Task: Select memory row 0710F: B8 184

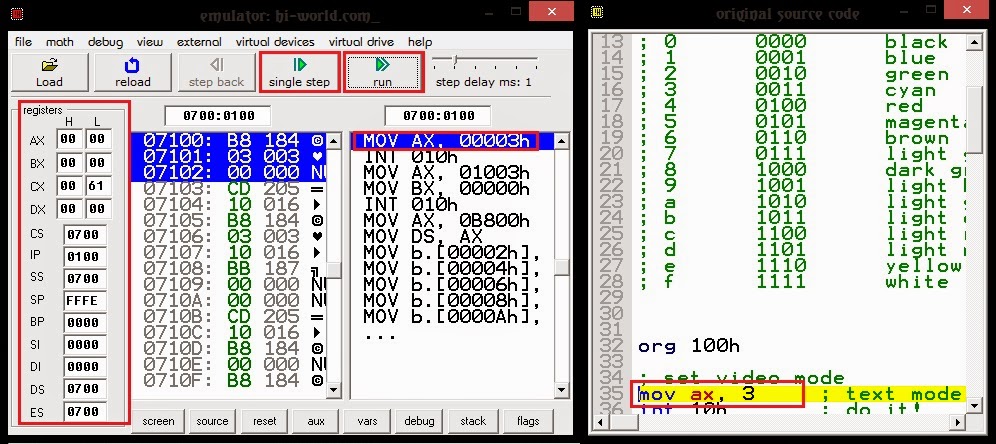Action: pyautogui.click(x=229, y=380)
